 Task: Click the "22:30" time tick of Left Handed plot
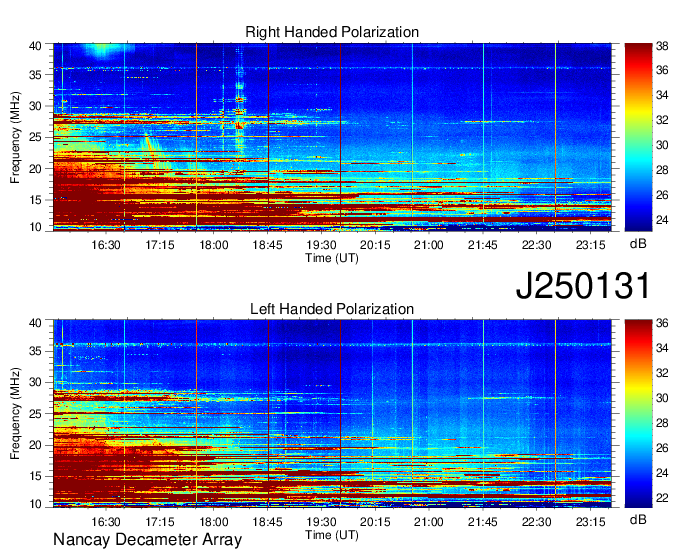(536, 522)
